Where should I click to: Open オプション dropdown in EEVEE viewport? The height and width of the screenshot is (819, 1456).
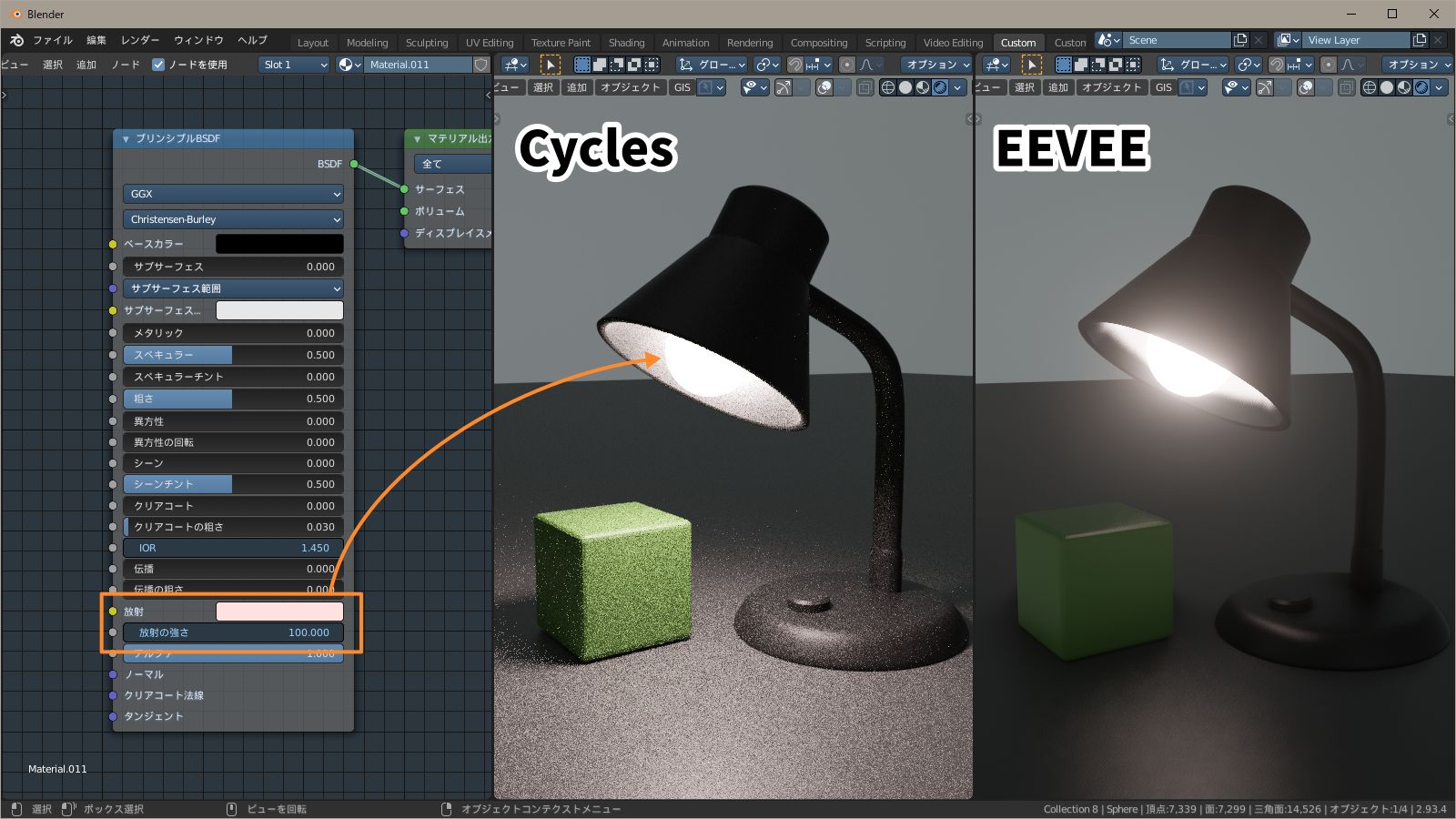point(1417,65)
